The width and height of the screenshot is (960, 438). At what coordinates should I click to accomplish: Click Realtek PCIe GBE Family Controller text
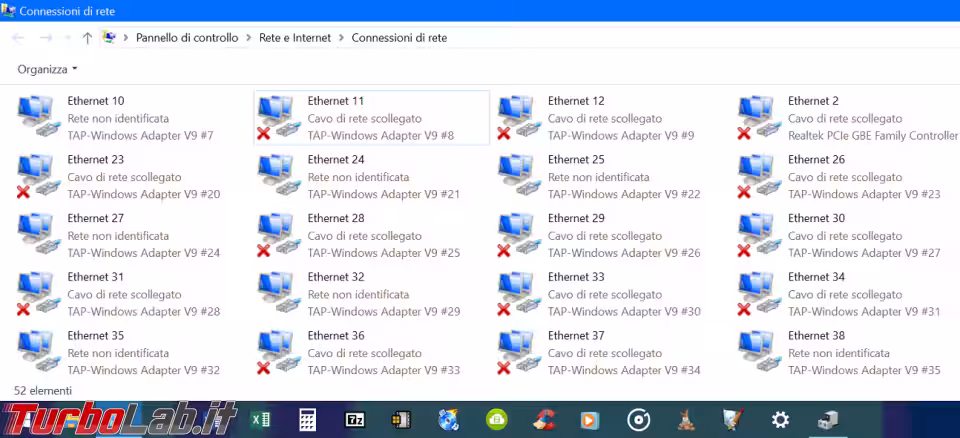point(873,135)
